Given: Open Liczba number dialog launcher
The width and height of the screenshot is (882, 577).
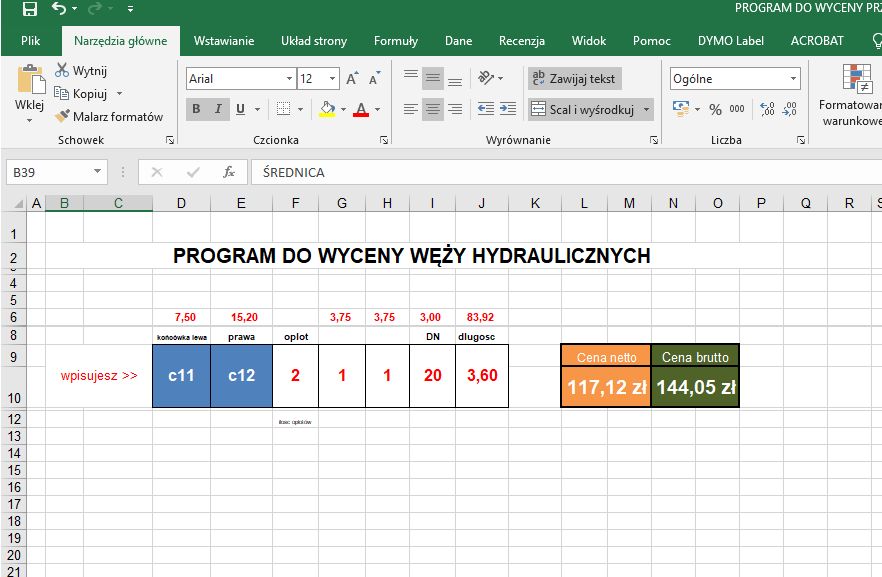Looking at the screenshot, I should (x=800, y=140).
